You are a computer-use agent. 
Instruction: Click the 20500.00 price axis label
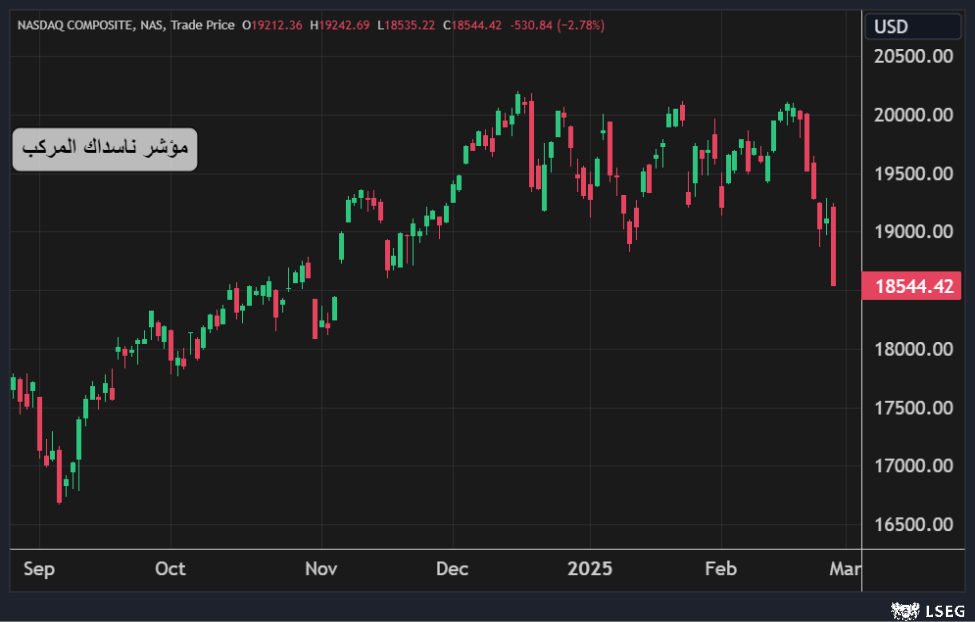pos(914,57)
